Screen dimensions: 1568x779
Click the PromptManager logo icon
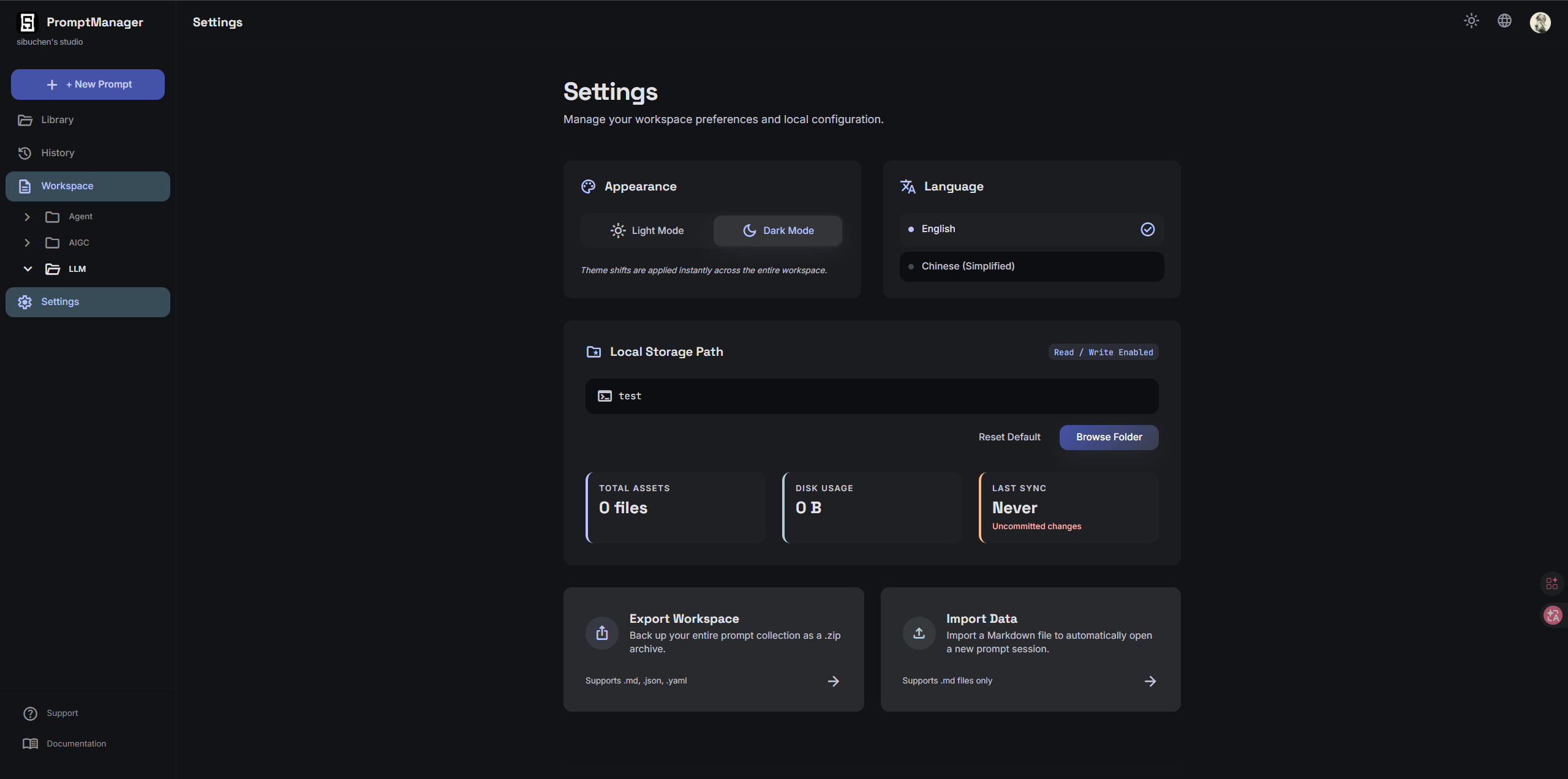[x=28, y=23]
